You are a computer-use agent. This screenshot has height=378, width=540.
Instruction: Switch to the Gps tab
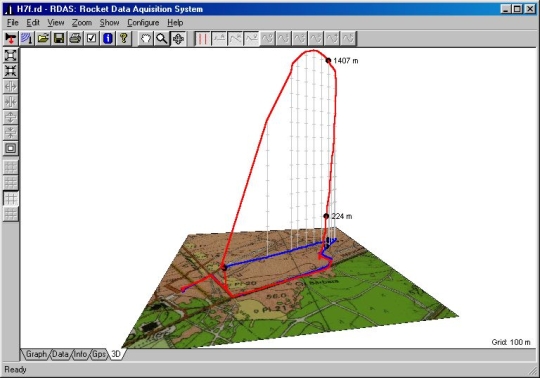[99, 354]
